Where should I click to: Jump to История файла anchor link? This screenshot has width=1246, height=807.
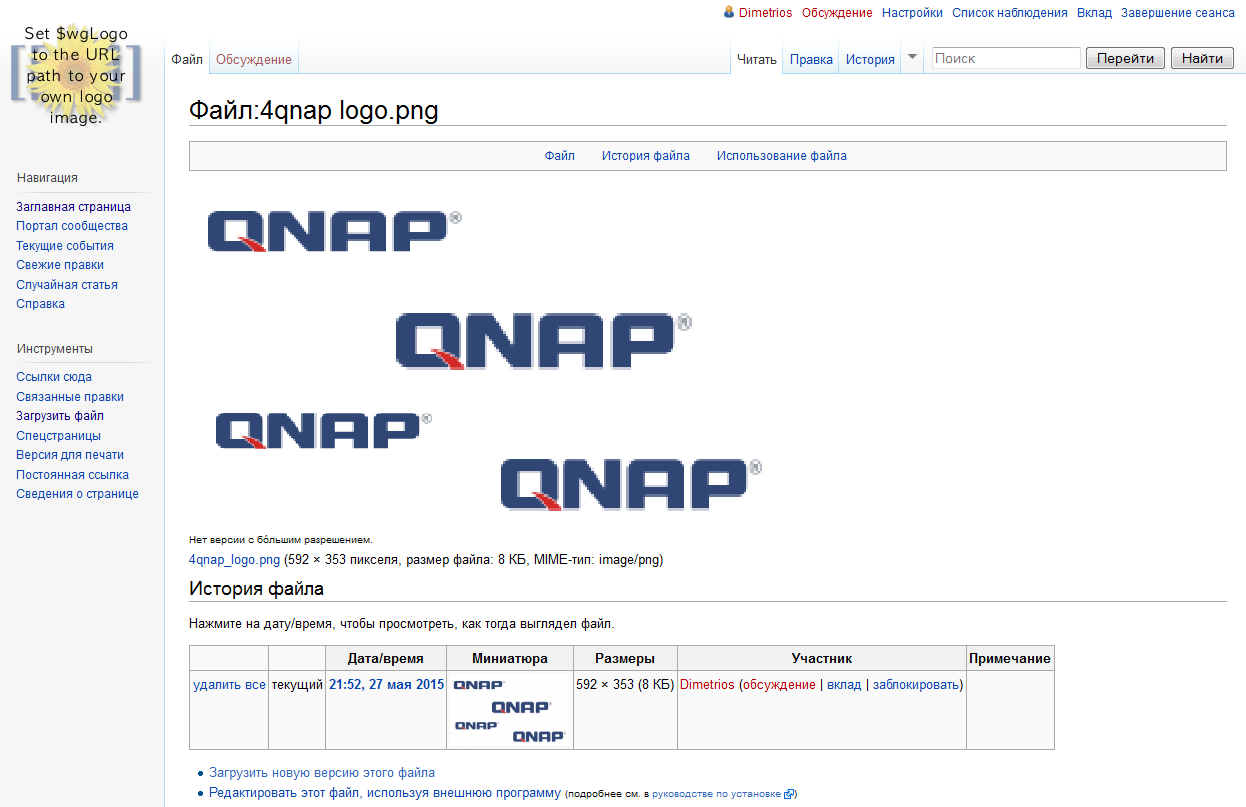click(646, 156)
